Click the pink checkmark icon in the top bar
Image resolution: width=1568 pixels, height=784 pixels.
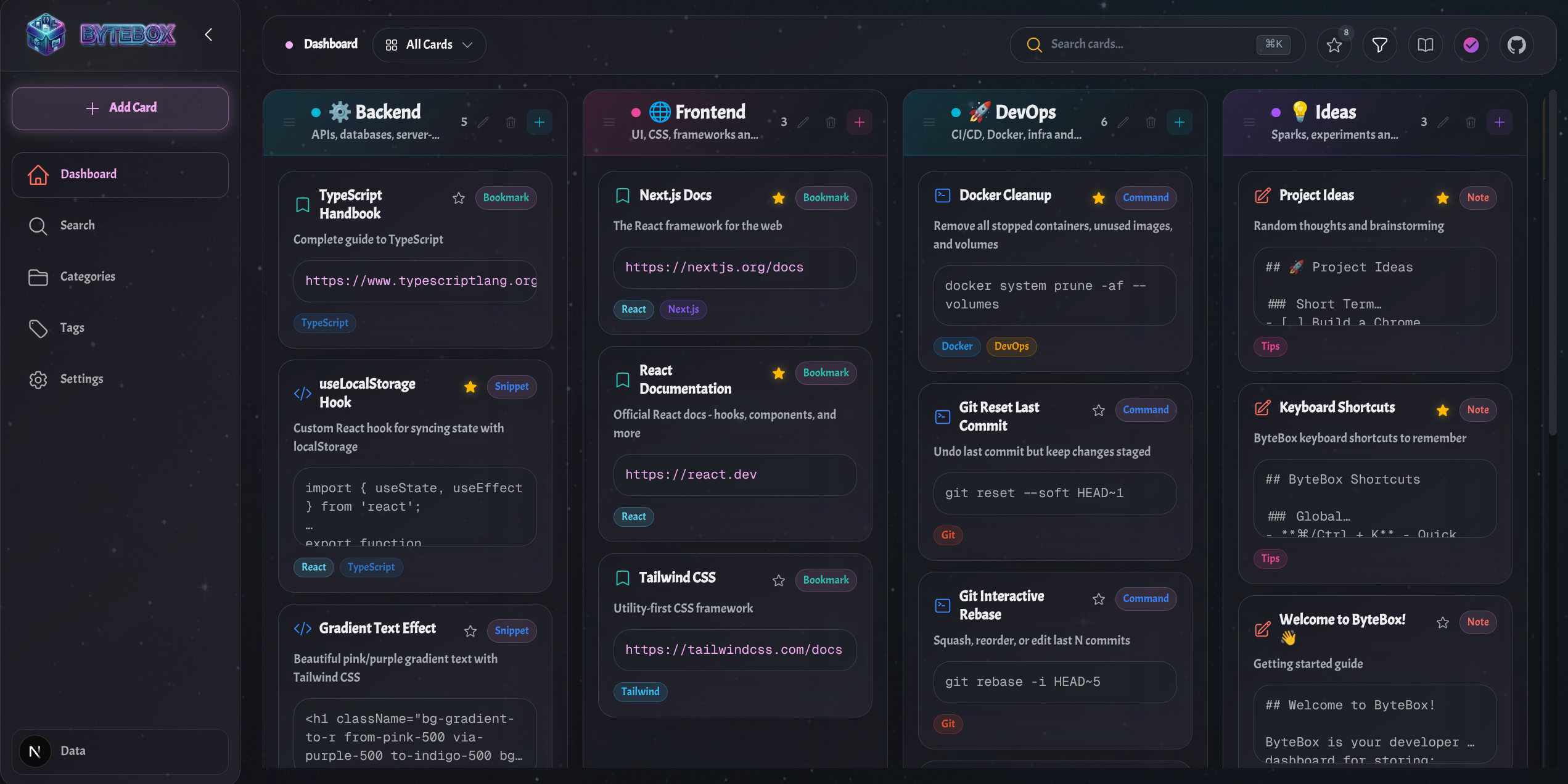click(x=1471, y=44)
